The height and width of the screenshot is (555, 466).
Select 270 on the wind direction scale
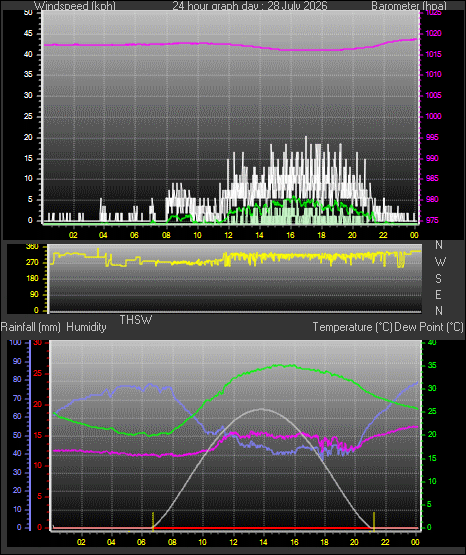32,263
